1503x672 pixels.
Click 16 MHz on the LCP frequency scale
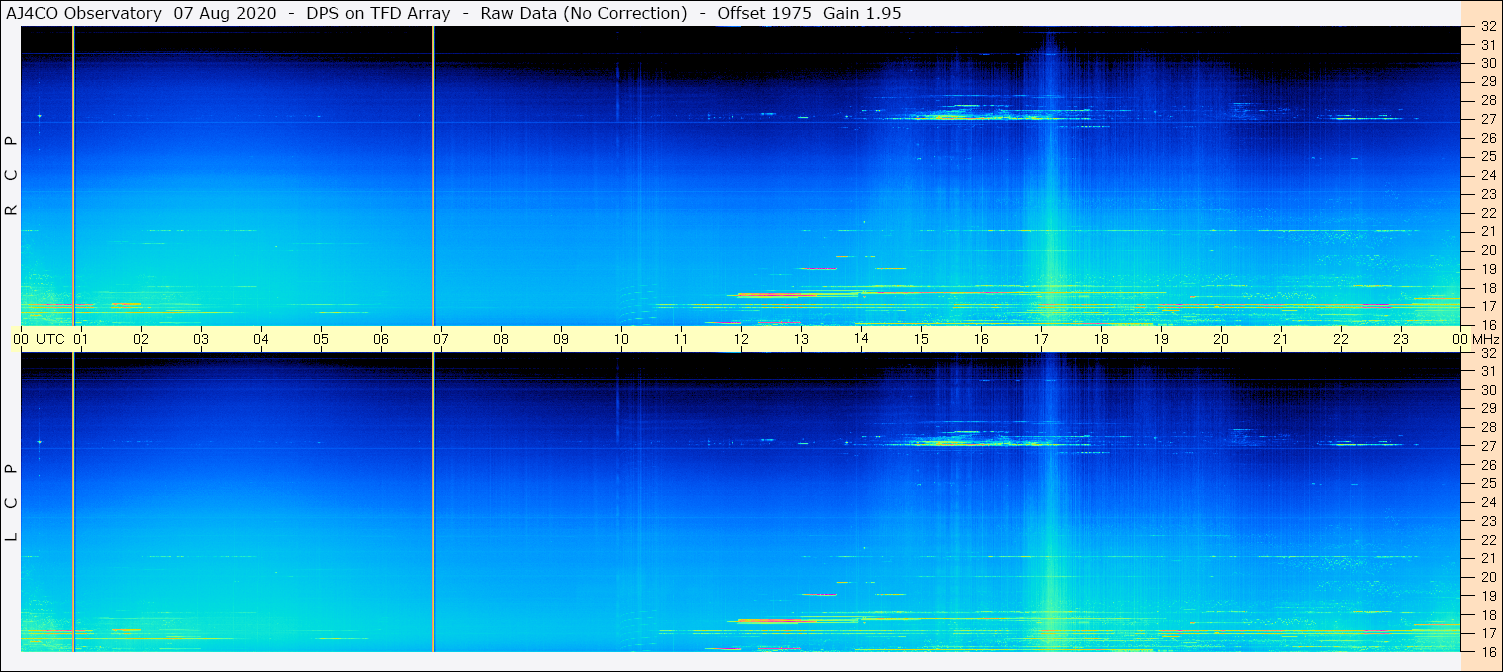(x=1488, y=651)
